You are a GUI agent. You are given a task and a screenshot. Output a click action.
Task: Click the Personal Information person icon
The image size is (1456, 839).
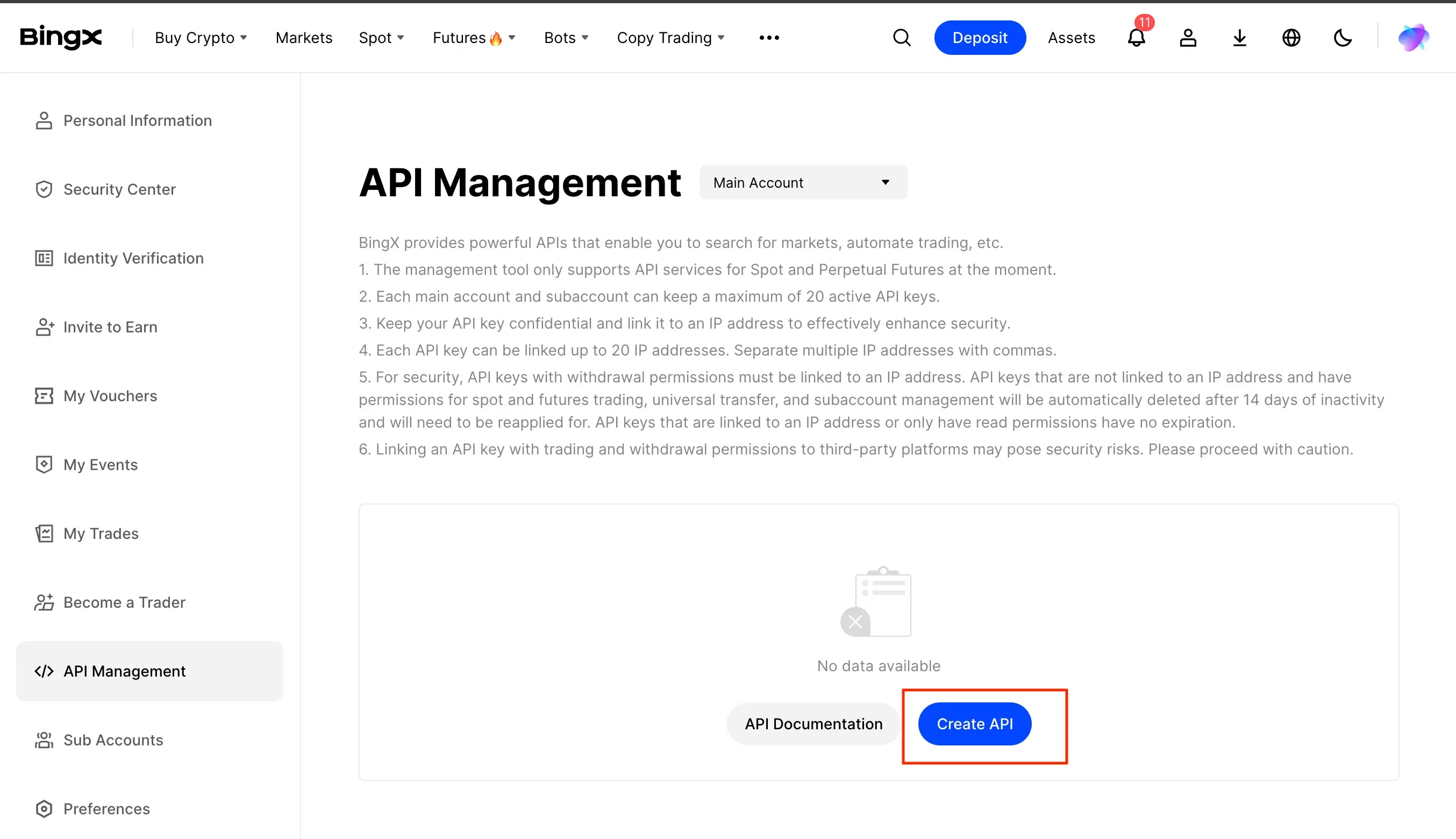44,120
